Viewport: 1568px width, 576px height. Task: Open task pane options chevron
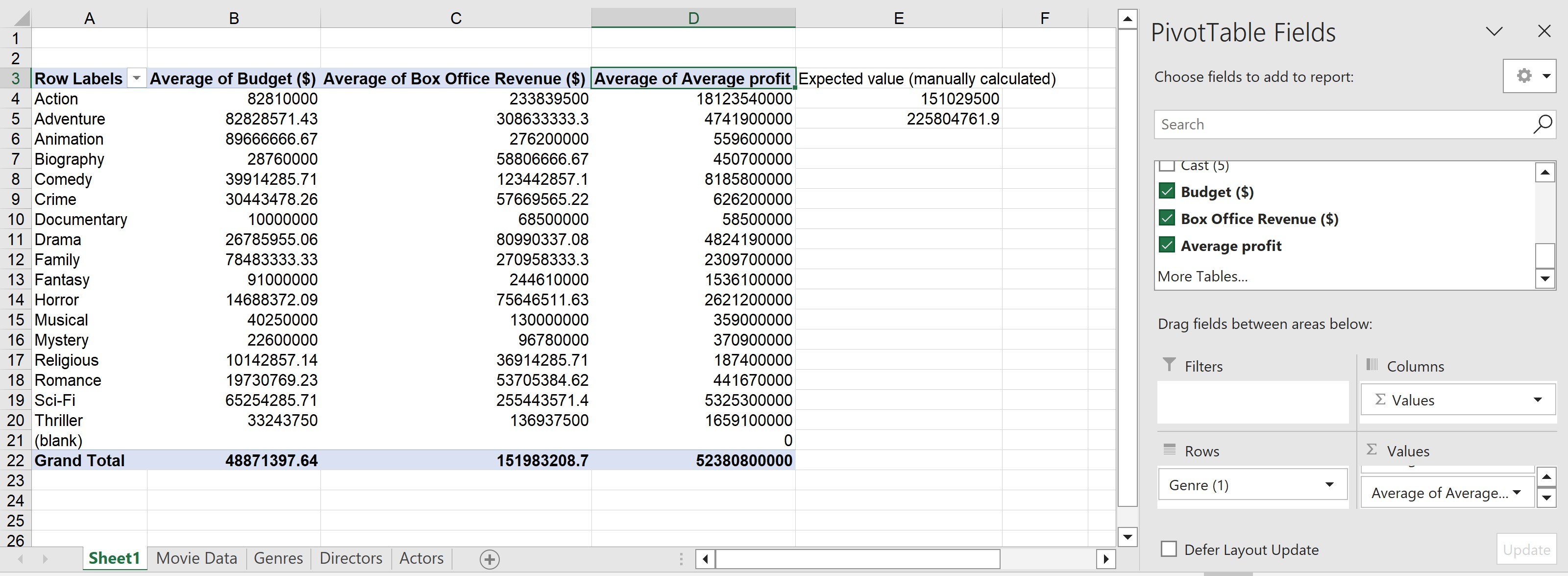tap(1494, 31)
